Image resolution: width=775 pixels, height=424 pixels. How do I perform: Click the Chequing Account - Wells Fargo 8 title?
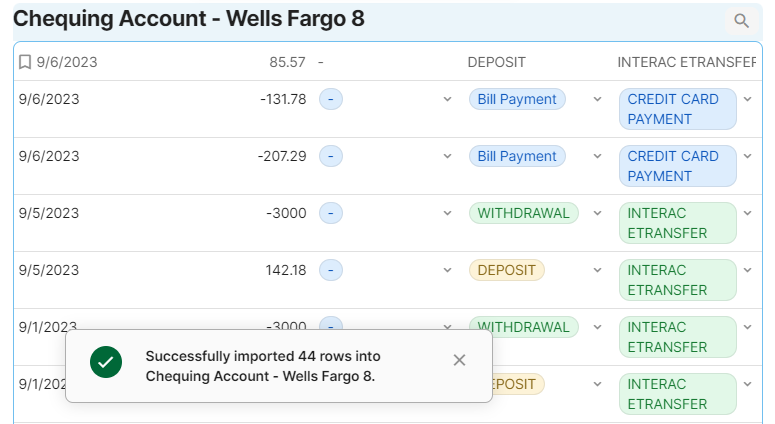[x=189, y=19]
